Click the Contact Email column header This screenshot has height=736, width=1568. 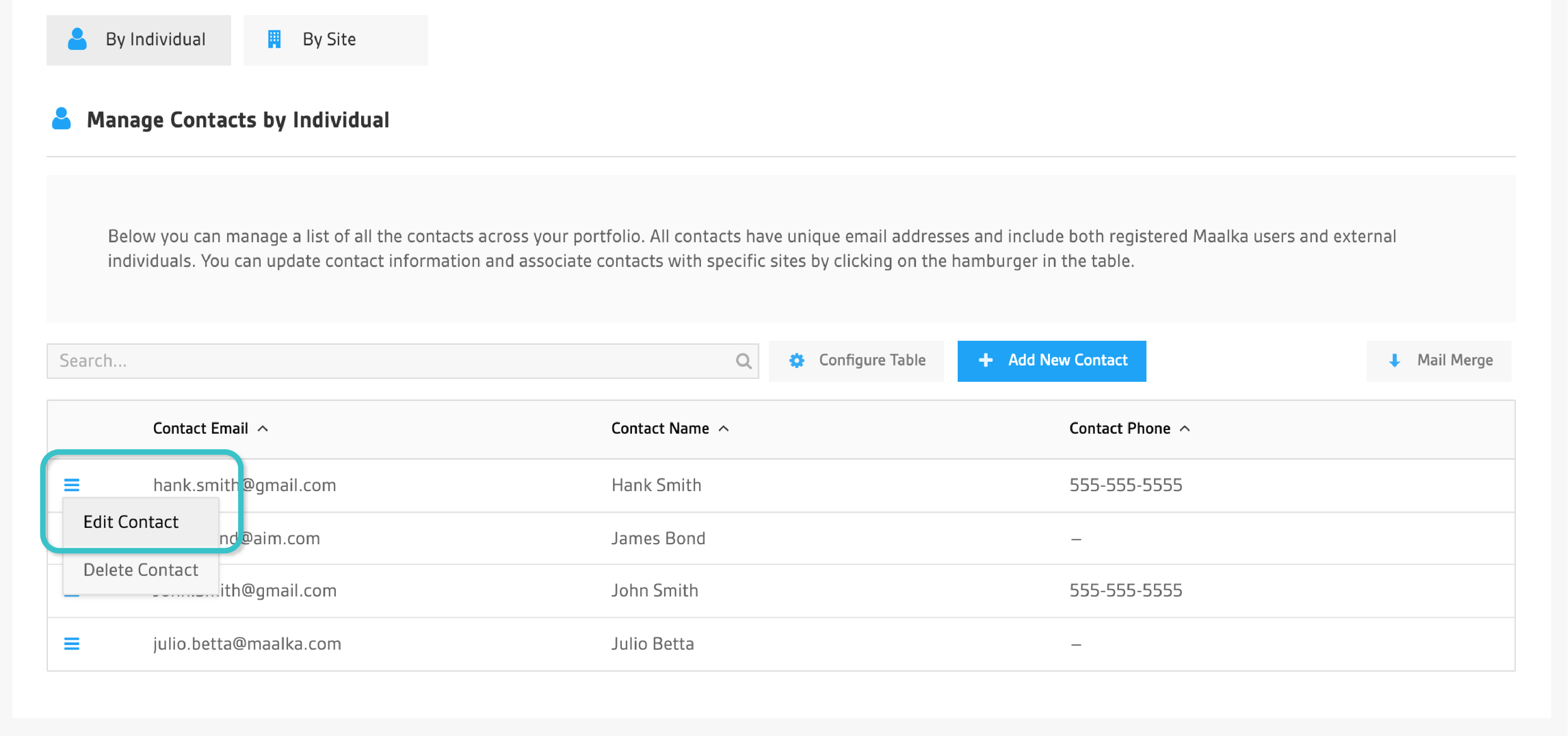click(200, 429)
